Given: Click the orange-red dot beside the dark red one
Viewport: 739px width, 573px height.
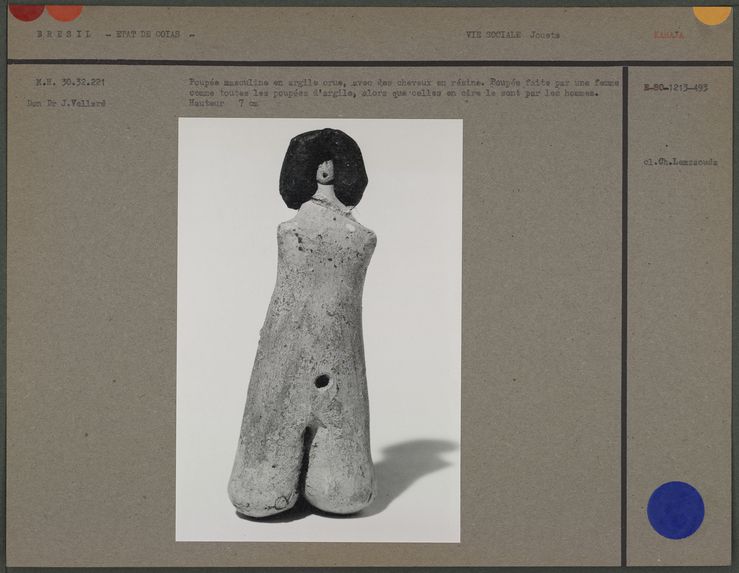Looking at the screenshot, I should click(x=65, y=11).
